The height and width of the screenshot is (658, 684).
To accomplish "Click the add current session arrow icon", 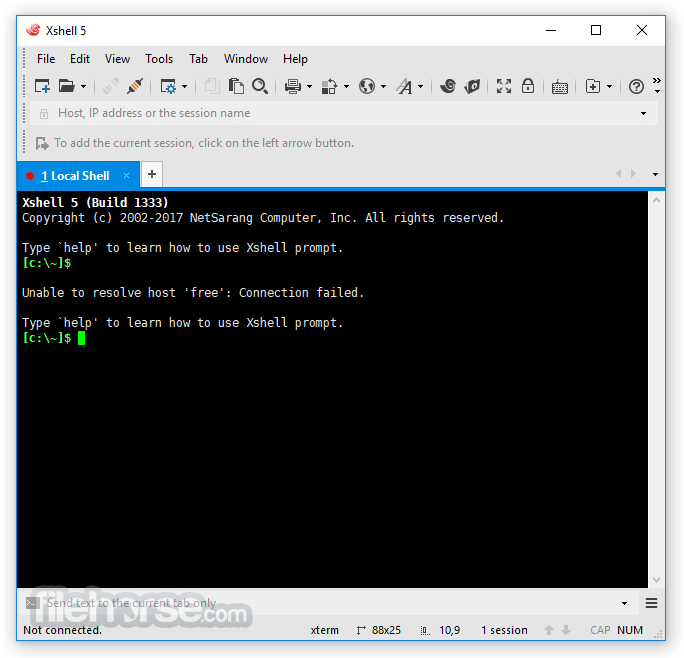I will click(42, 143).
